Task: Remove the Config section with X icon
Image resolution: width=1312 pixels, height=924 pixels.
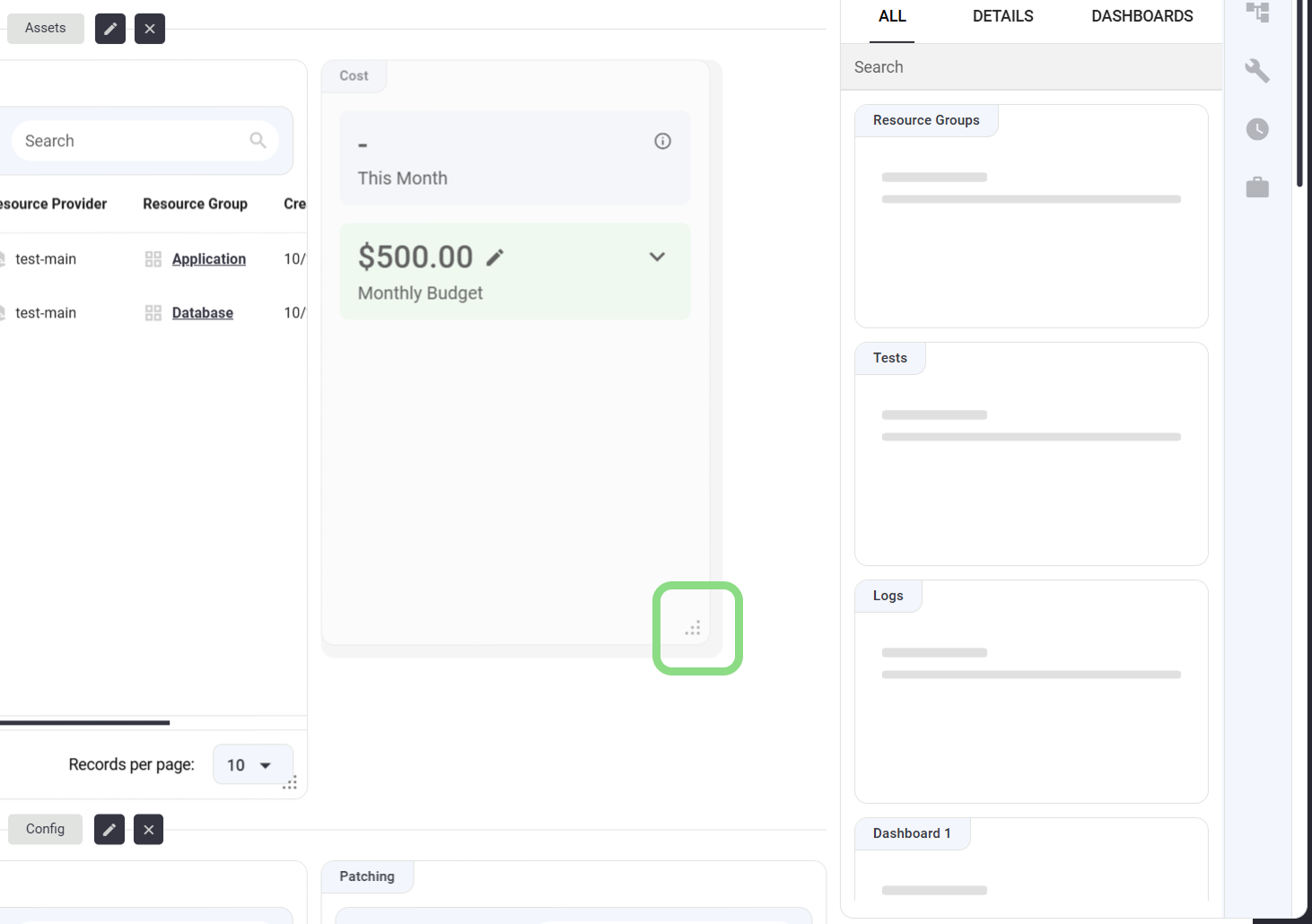Action: [x=149, y=830]
